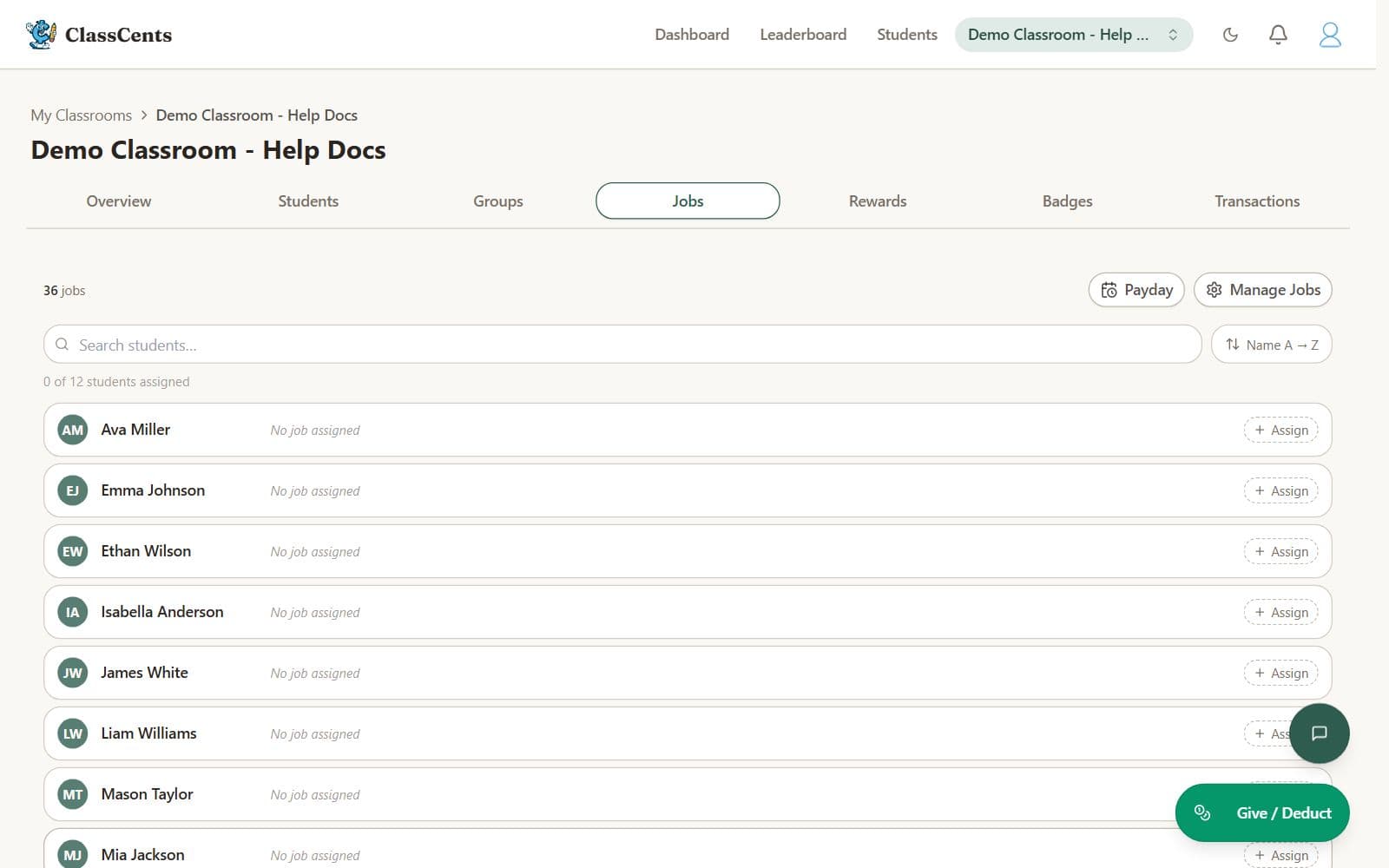Toggle dark mode moon icon

click(1230, 35)
